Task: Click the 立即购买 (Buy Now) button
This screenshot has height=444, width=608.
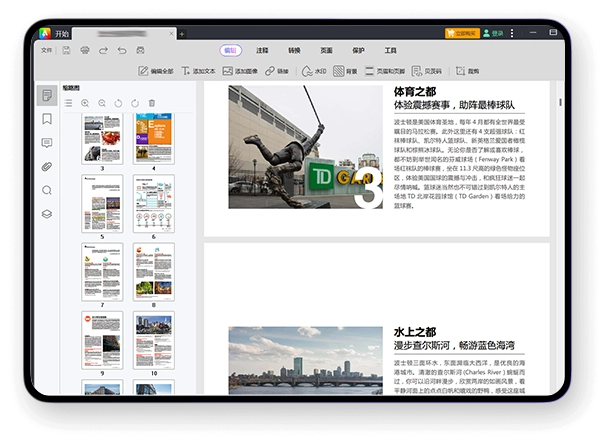Action: pos(462,33)
